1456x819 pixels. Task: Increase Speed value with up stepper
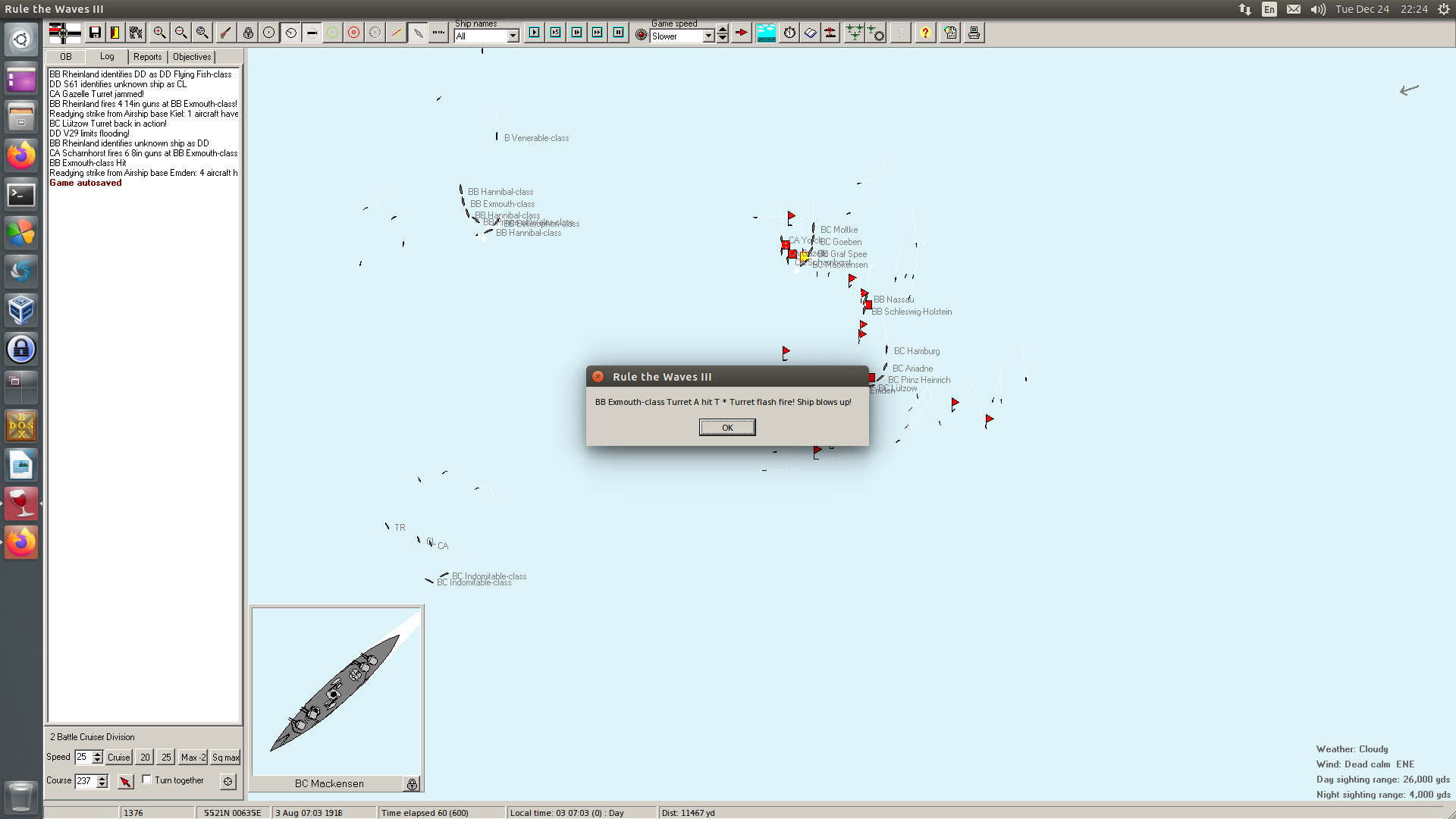click(x=97, y=754)
